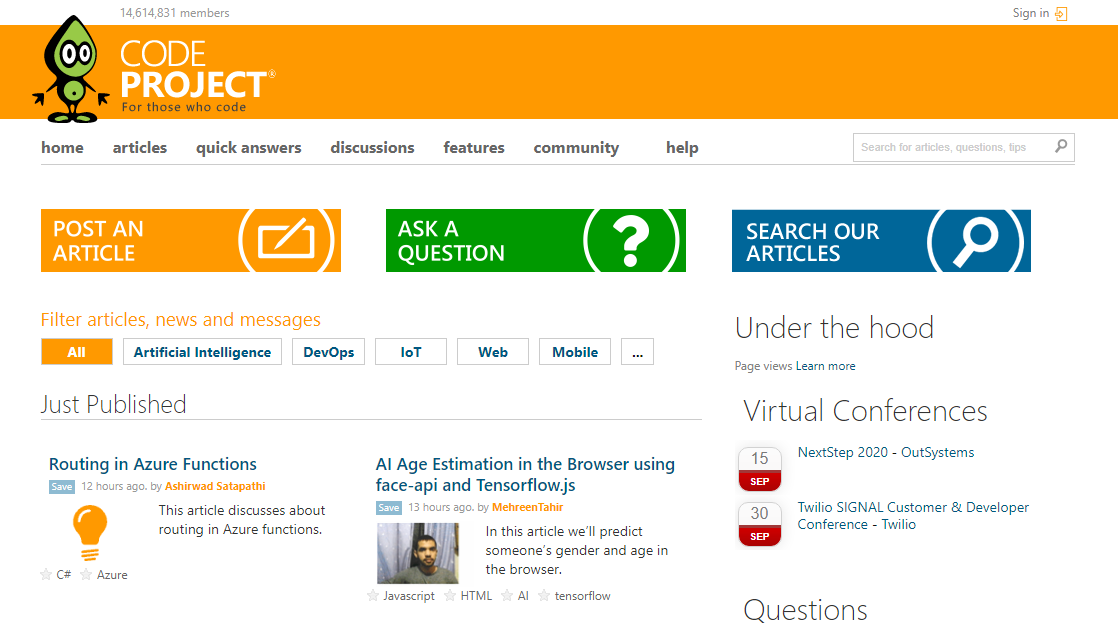Click the pencil icon on Post an Article

coord(285,241)
